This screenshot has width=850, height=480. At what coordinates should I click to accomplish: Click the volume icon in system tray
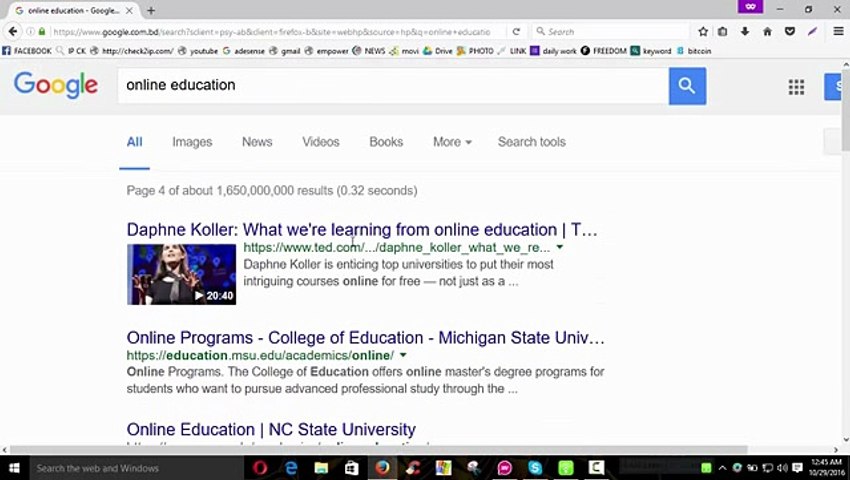click(782, 468)
